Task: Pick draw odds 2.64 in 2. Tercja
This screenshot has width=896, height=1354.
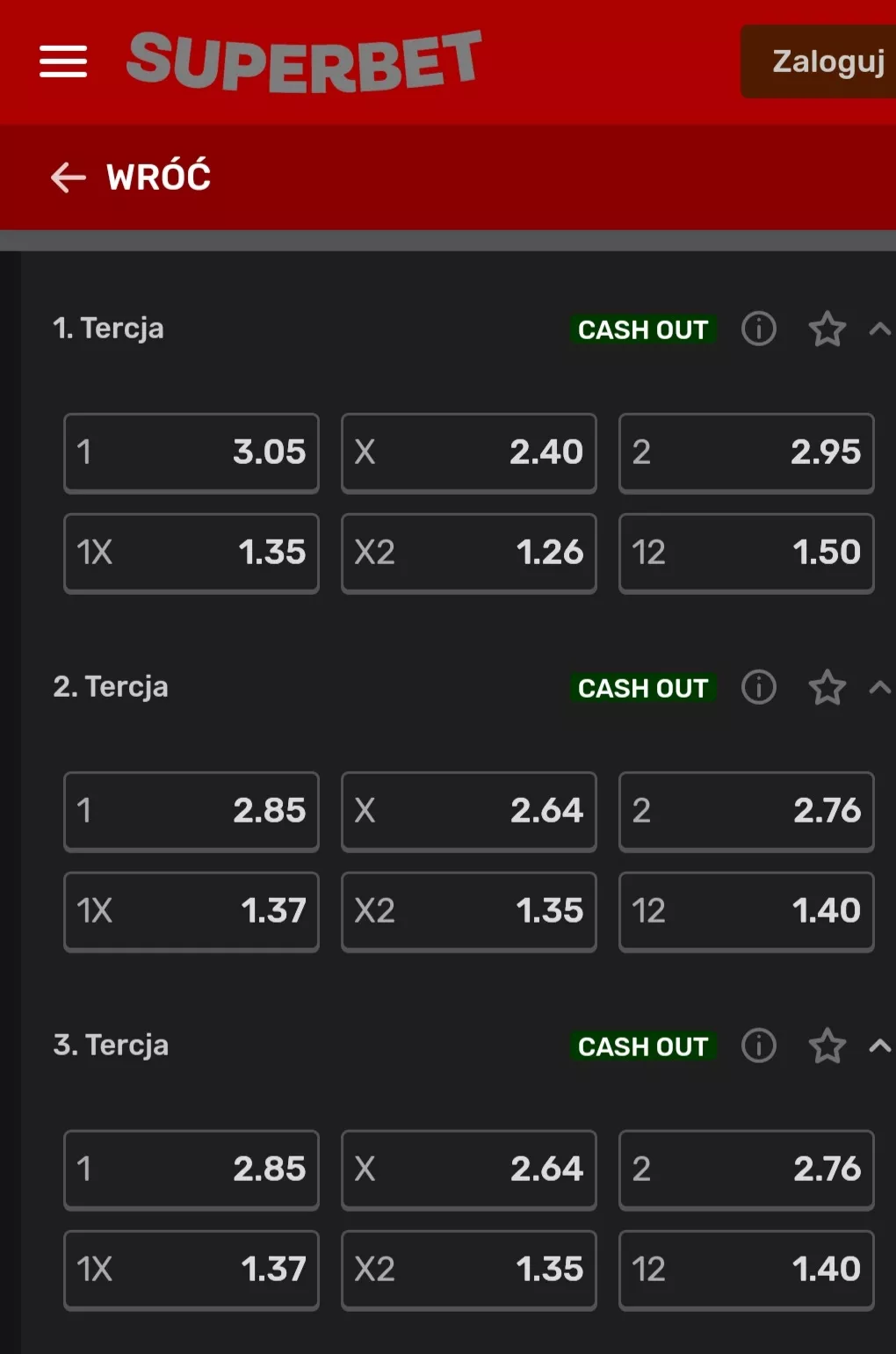Action: (x=468, y=811)
